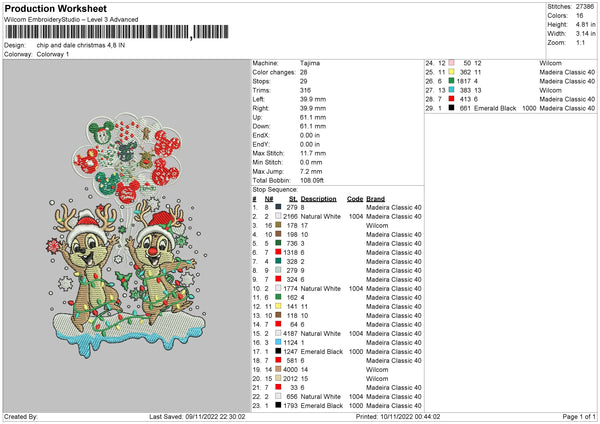Select 'Emerald Black' in stop row 17
600x424 pixels.
tap(322, 351)
